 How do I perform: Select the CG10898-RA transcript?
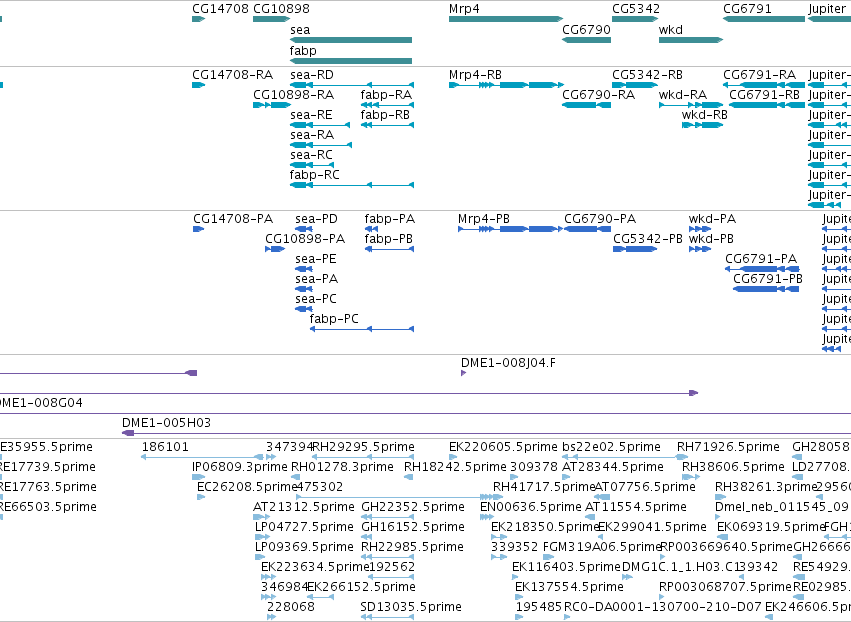(x=272, y=105)
